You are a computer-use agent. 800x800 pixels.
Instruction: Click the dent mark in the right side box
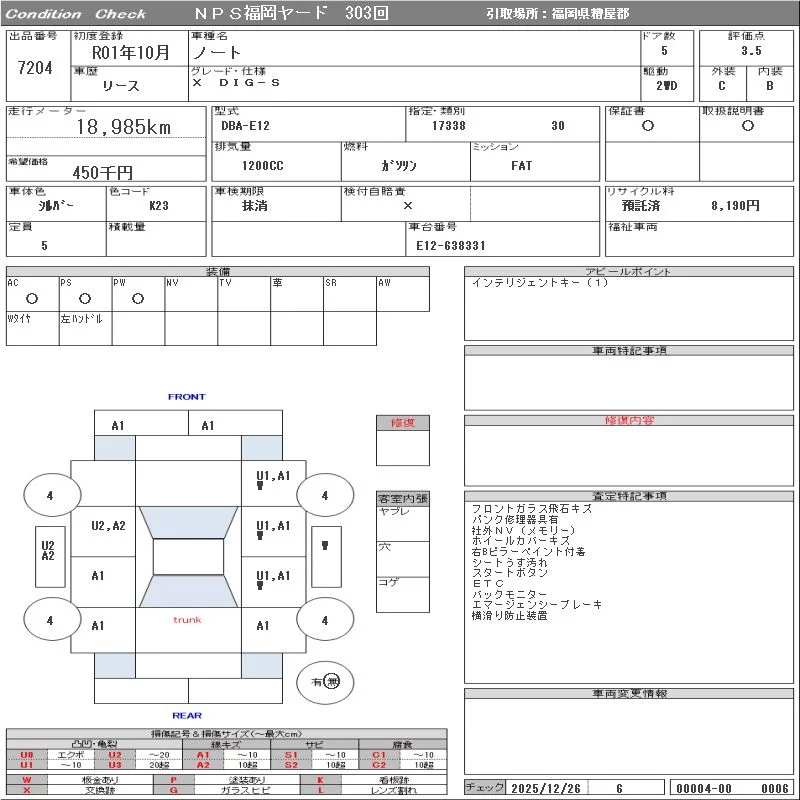click(324, 545)
